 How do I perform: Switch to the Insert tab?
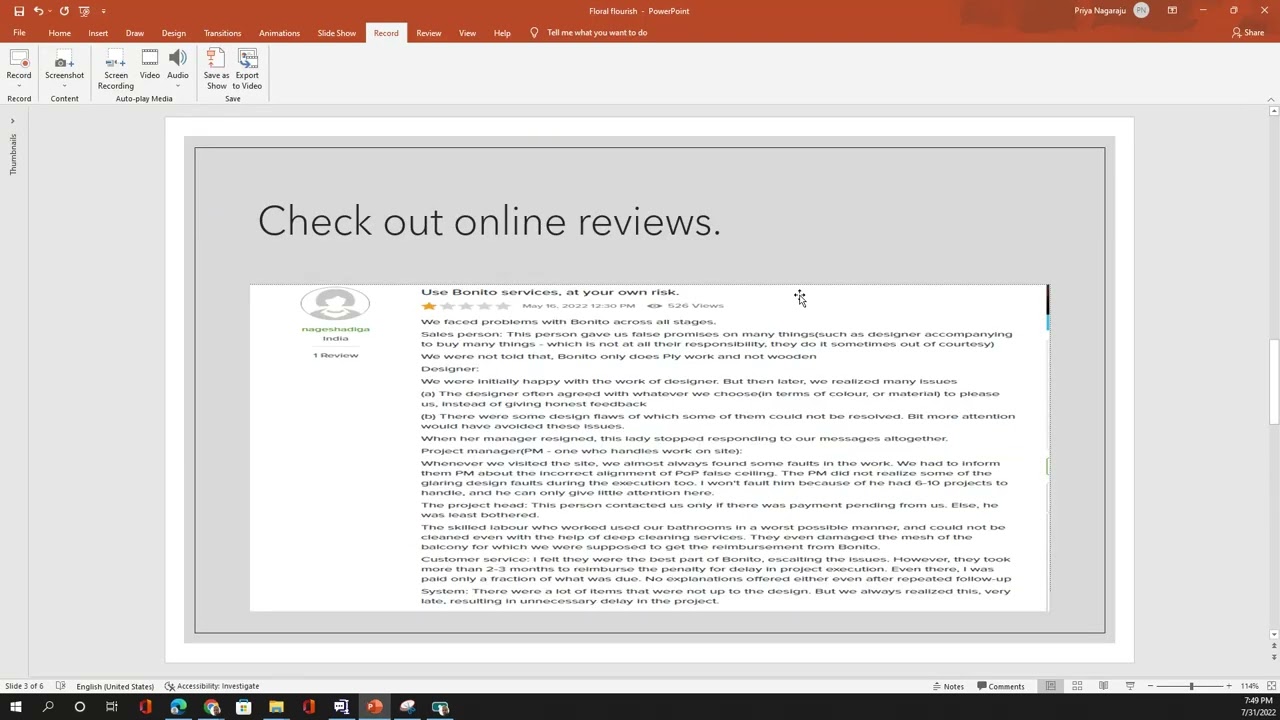tap(98, 33)
